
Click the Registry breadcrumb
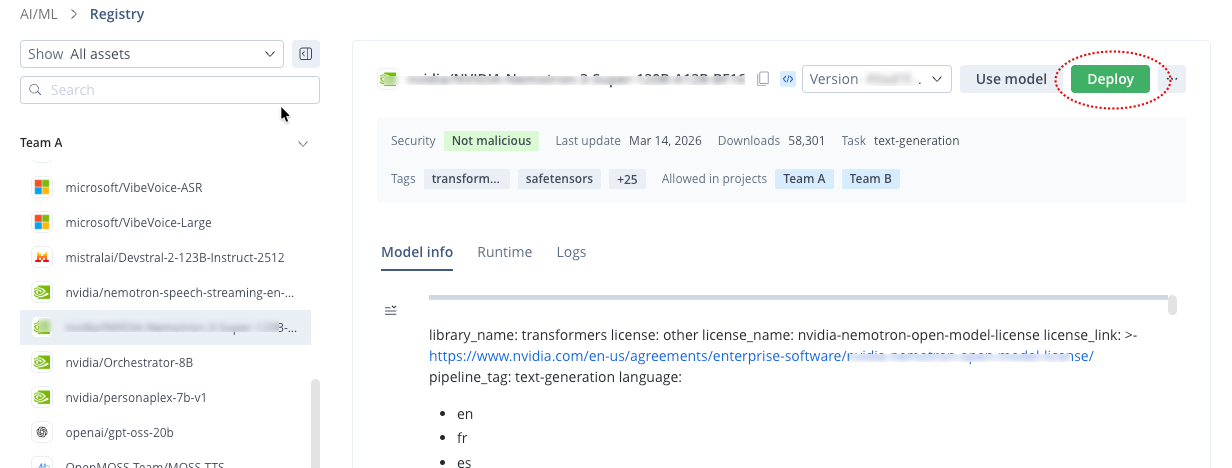pos(117,14)
